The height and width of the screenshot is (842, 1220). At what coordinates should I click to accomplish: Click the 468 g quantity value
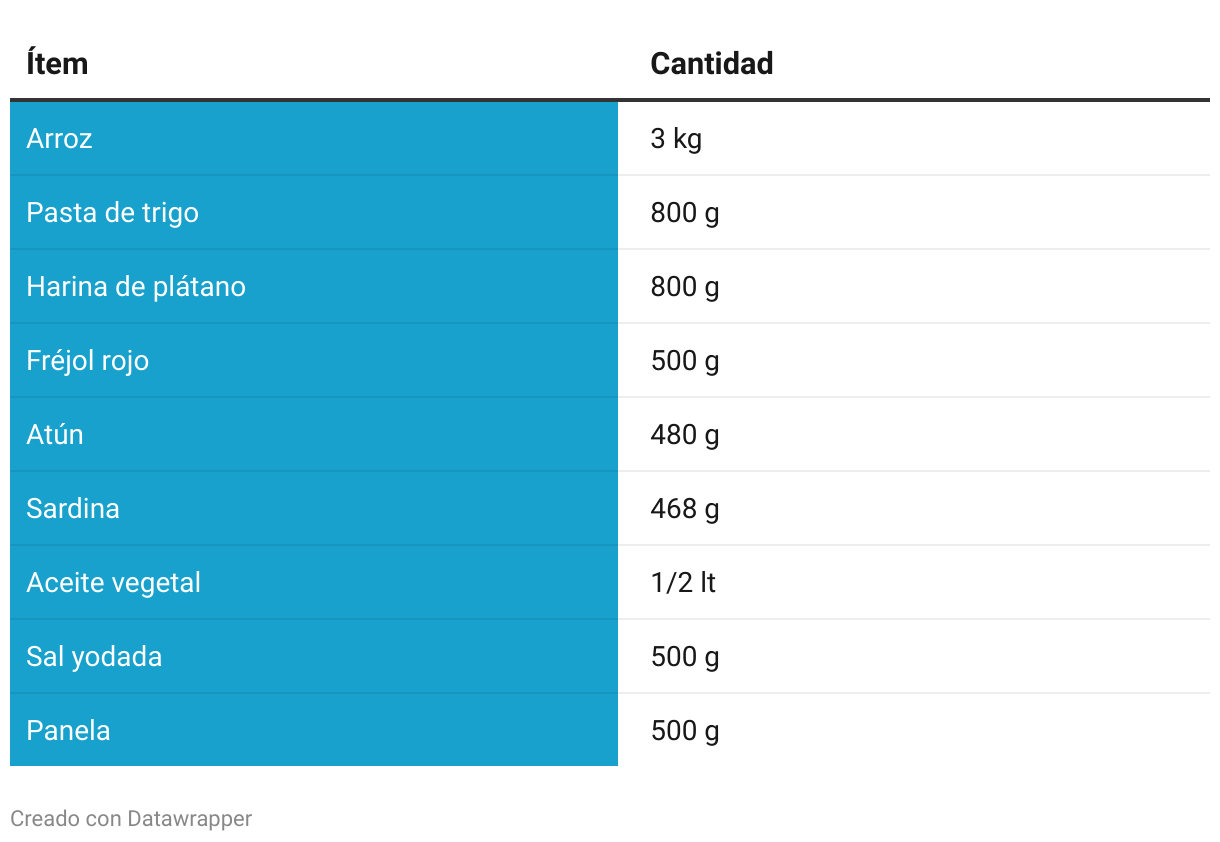coord(685,508)
